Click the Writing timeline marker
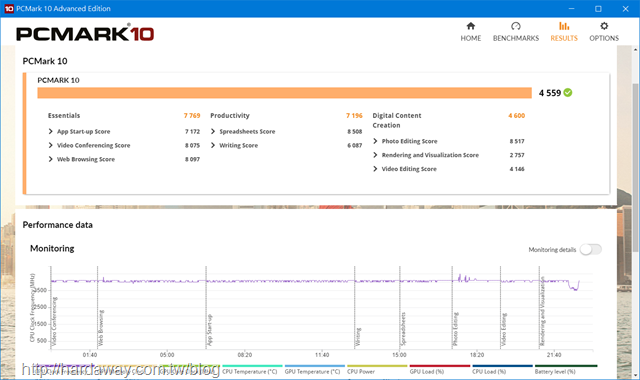This screenshot has width=640, height=380. 358,337
